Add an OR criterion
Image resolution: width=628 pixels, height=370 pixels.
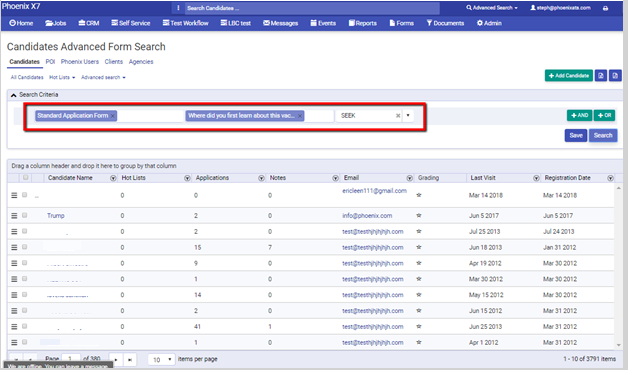tap(604, 115)
